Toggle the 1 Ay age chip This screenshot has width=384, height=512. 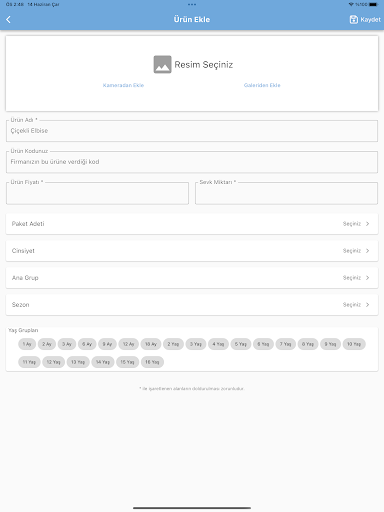click(x=27, y=344)
